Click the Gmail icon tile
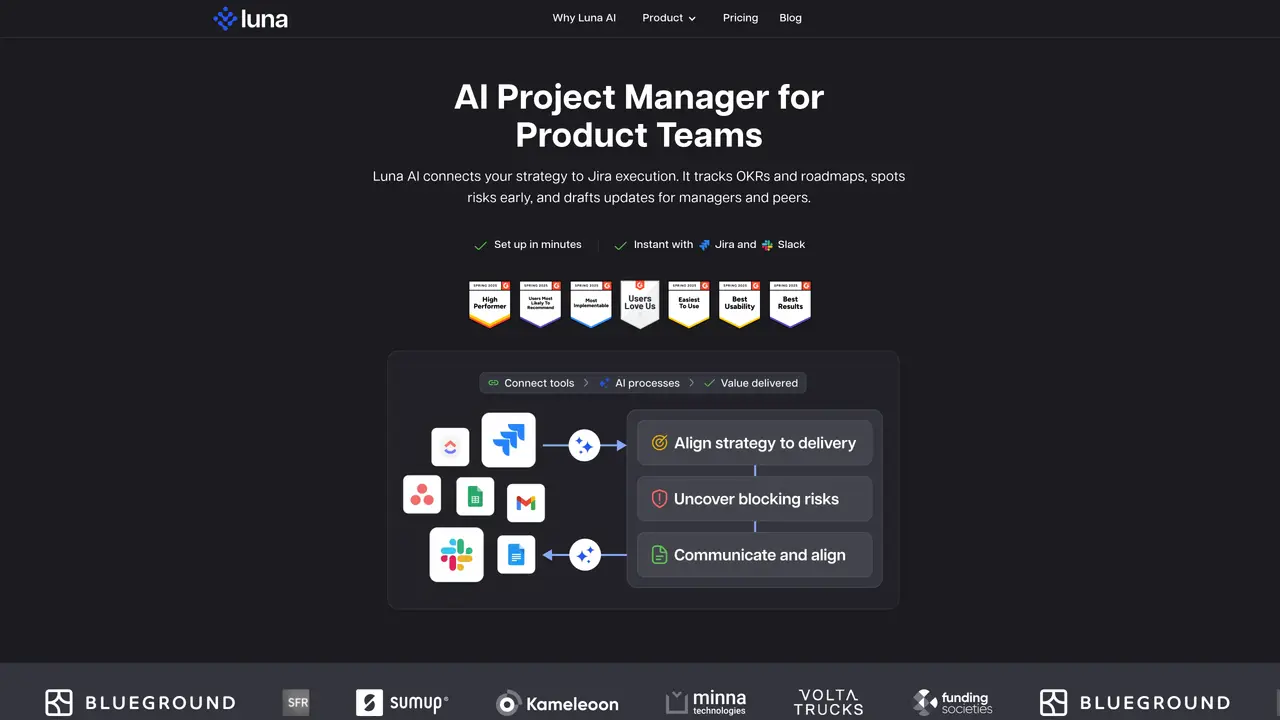Screen dimensions: 1280x720 (x=526, y=503)
